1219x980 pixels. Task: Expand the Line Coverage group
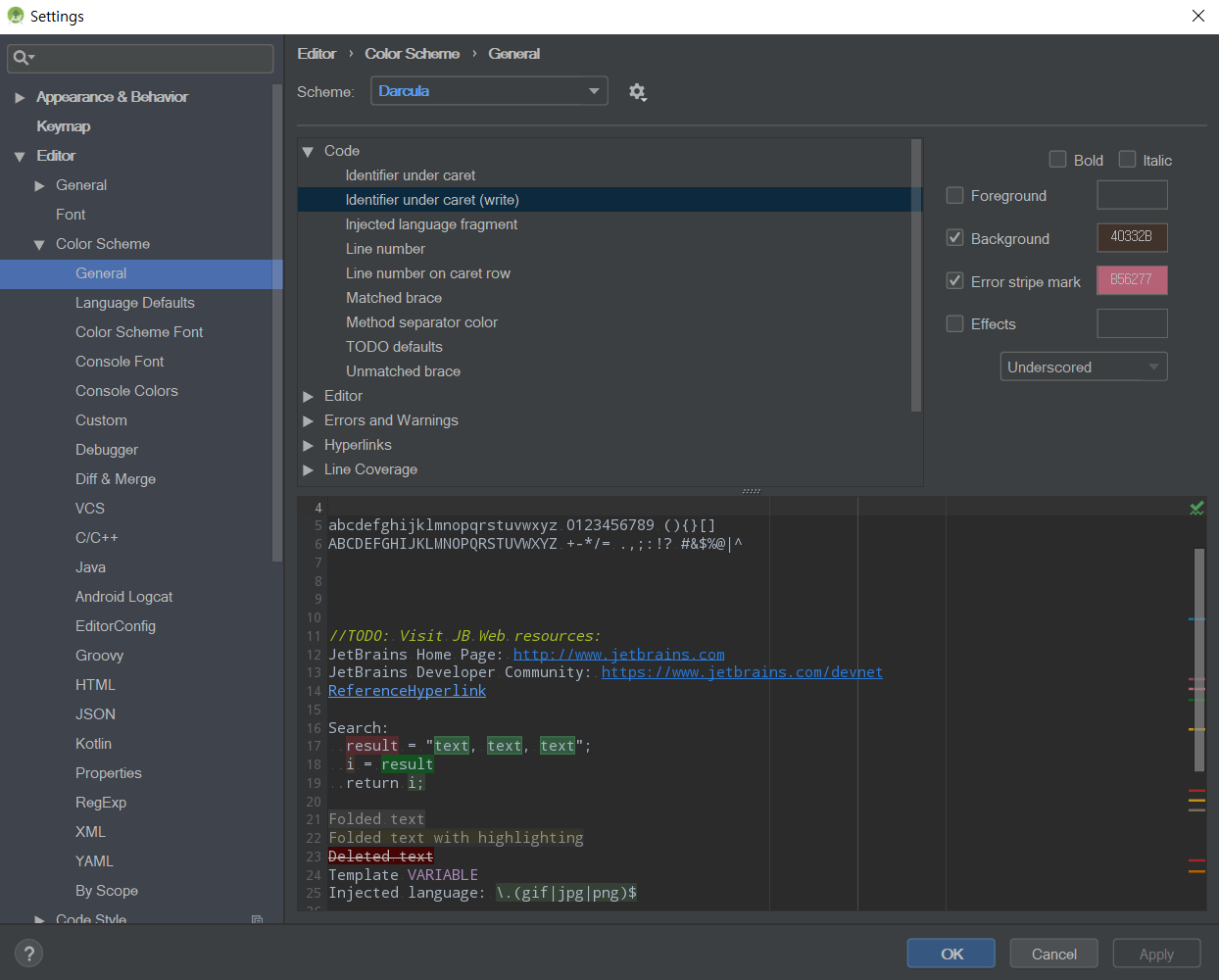(x=308, y=469)
